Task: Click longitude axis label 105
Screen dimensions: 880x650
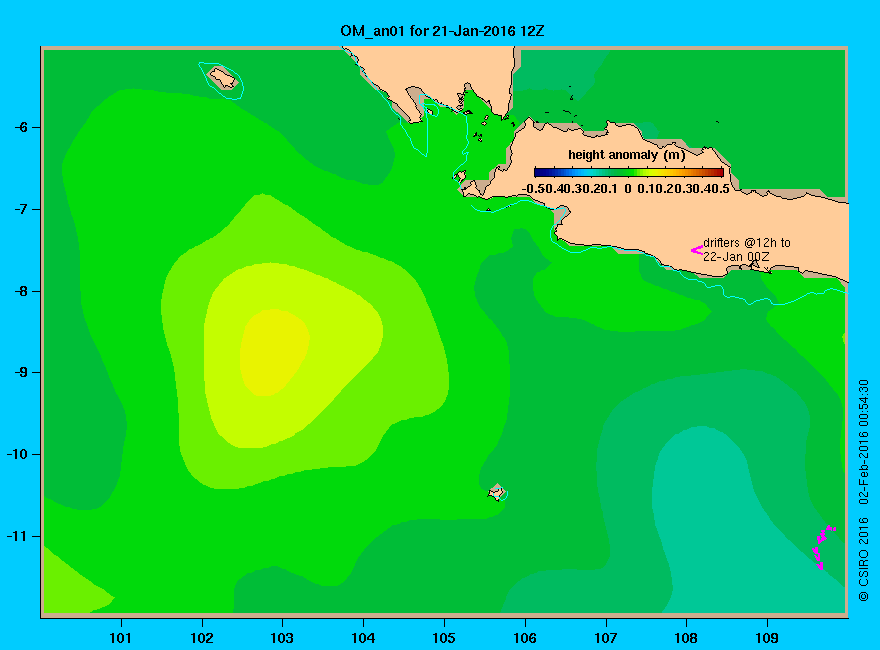Action: coord(444,638)
